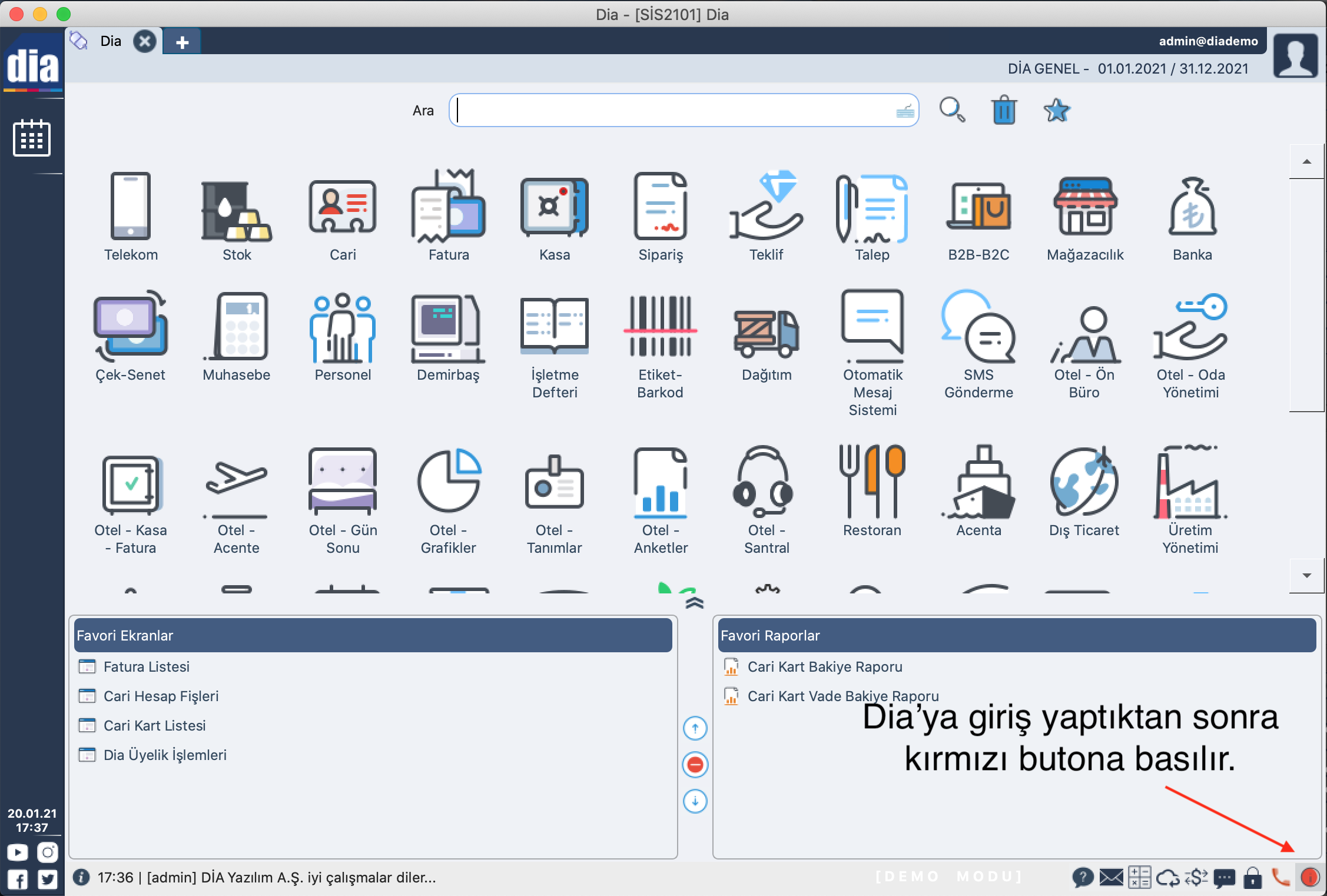Launch the Muhasebe module
The height and width of the screenshot is (896, 1327).
click(236, 336)
